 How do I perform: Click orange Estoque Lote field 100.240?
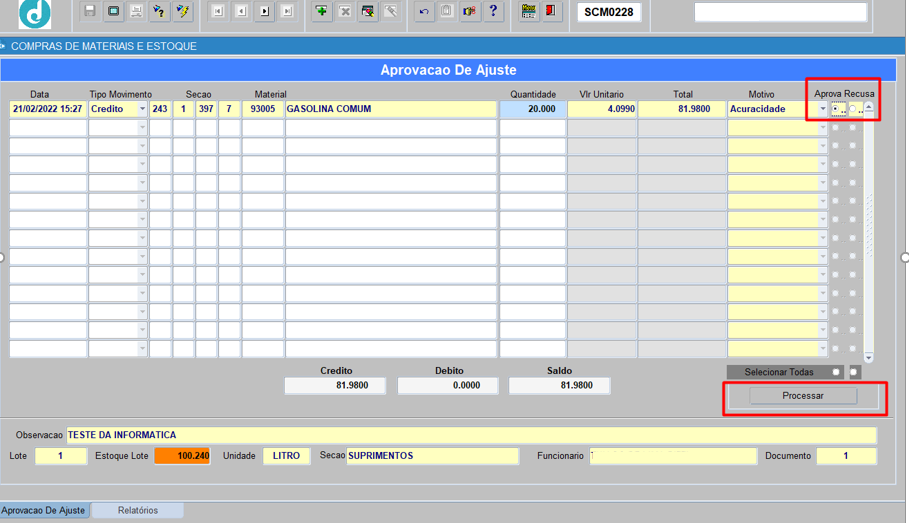(182, 456)
